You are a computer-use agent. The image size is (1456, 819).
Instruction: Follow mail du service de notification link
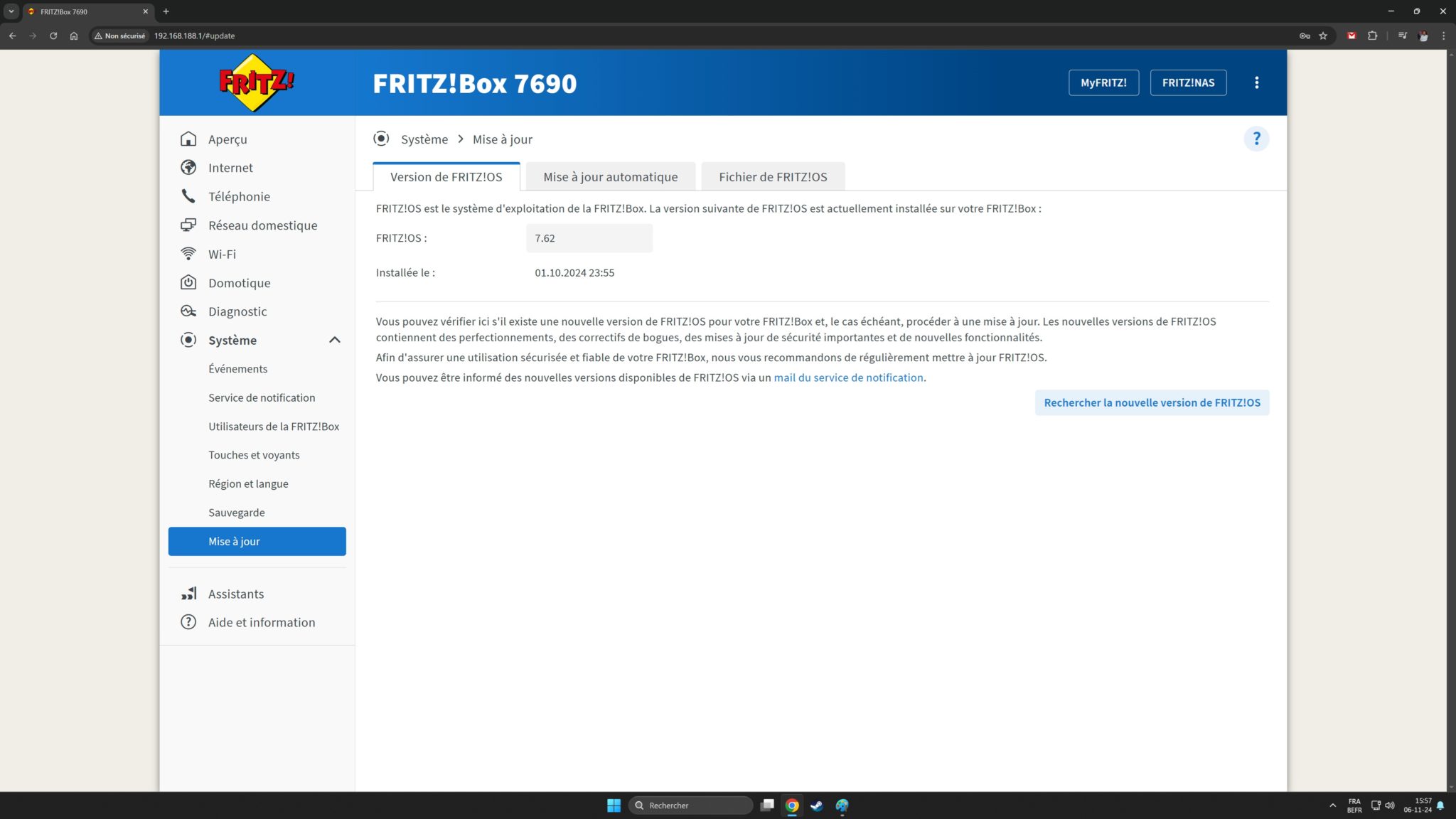[848, 378]
